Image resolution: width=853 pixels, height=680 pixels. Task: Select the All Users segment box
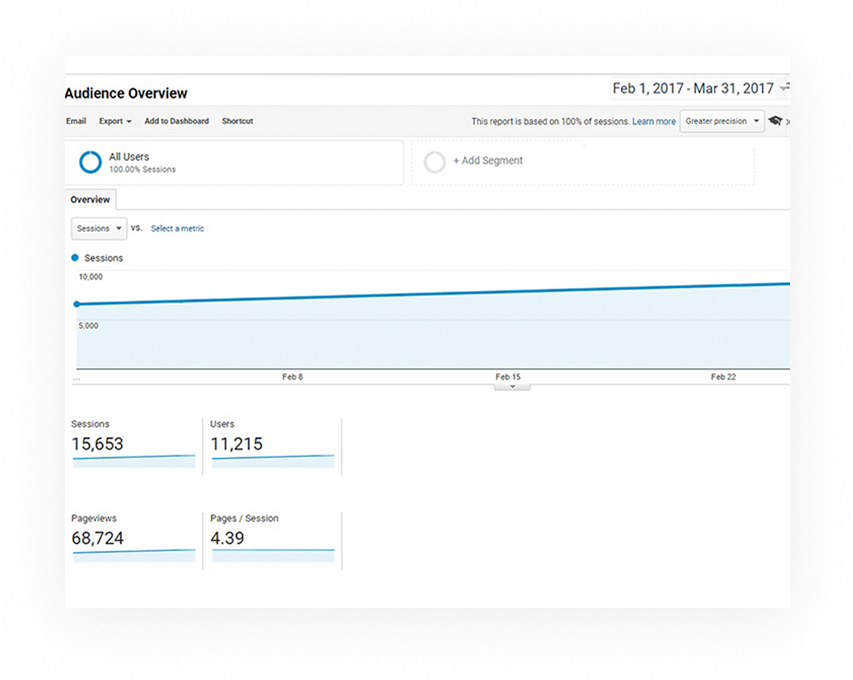[x=234, y=163]
